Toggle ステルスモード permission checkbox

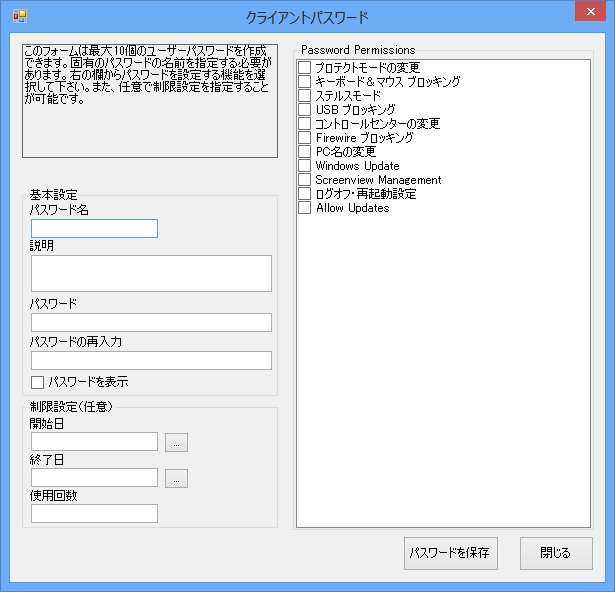[x=305, y=95]
